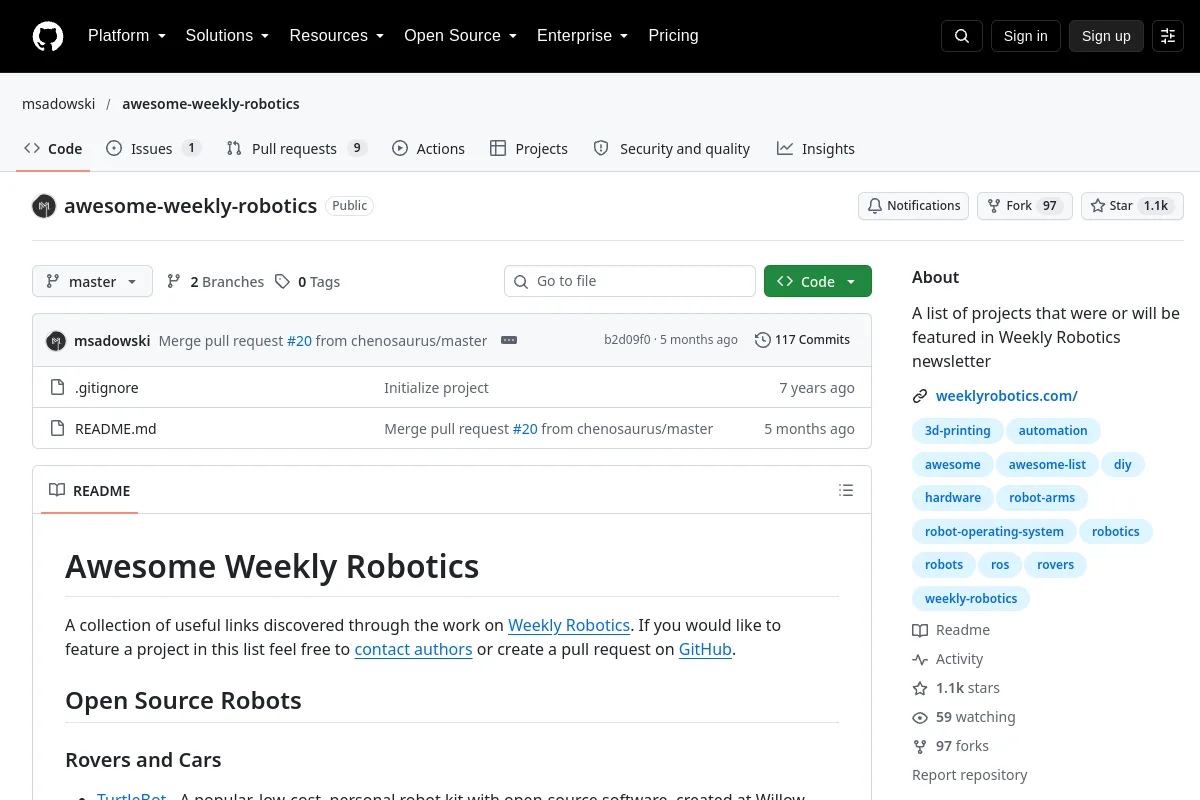
Task: Open the master branch selector
Action: (x=92, y=282)
